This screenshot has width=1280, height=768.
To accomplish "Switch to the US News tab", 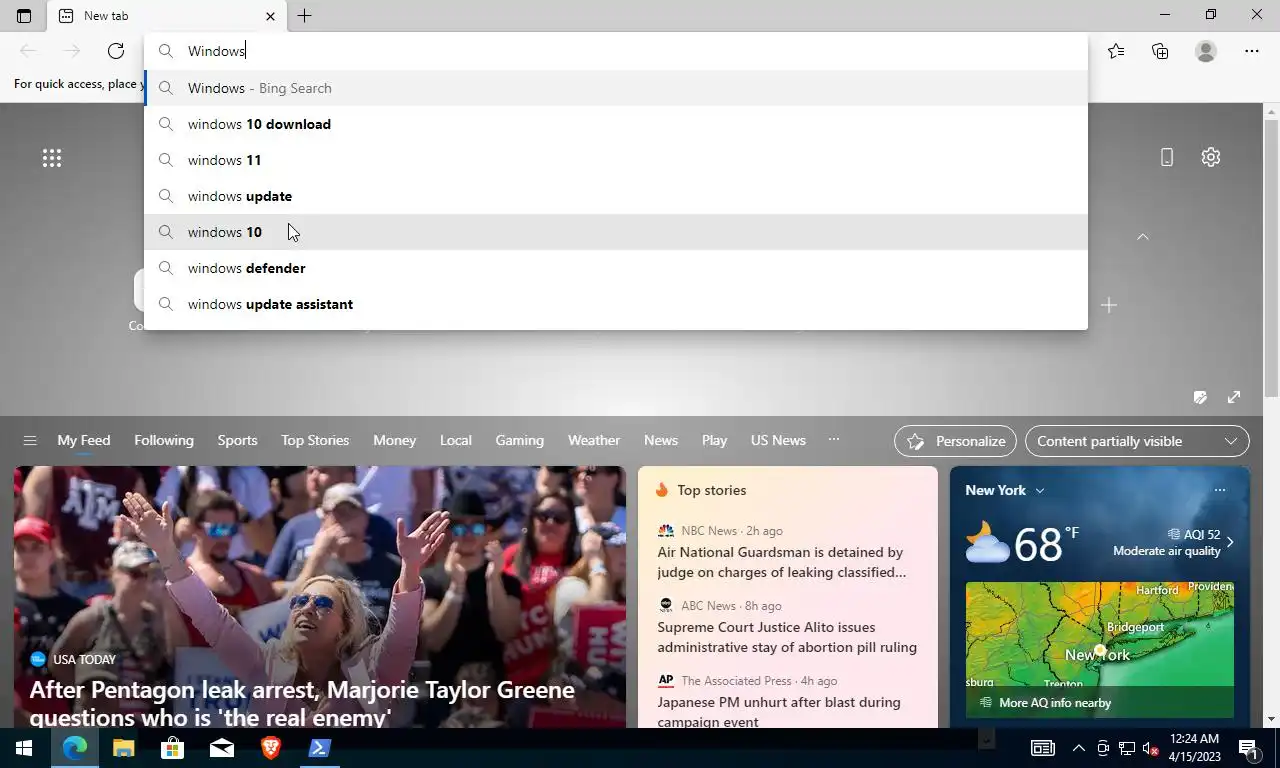I will tap(778, 441).
